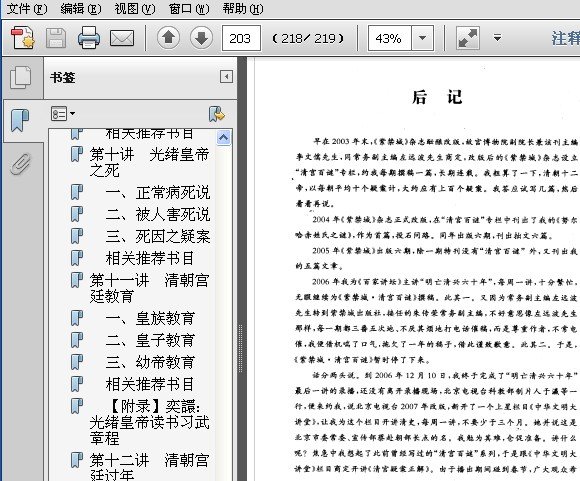
Task: Open the 帮助 menu
Action: [243, 8]
